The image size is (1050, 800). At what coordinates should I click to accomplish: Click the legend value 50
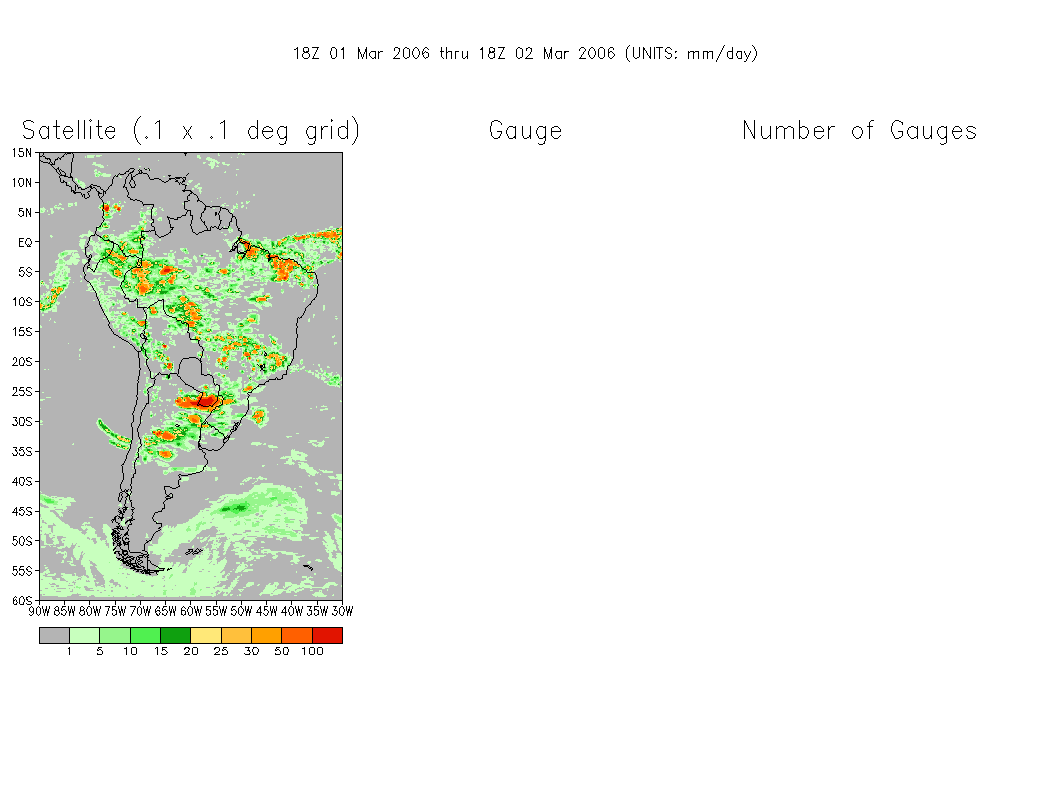[282, 651]
